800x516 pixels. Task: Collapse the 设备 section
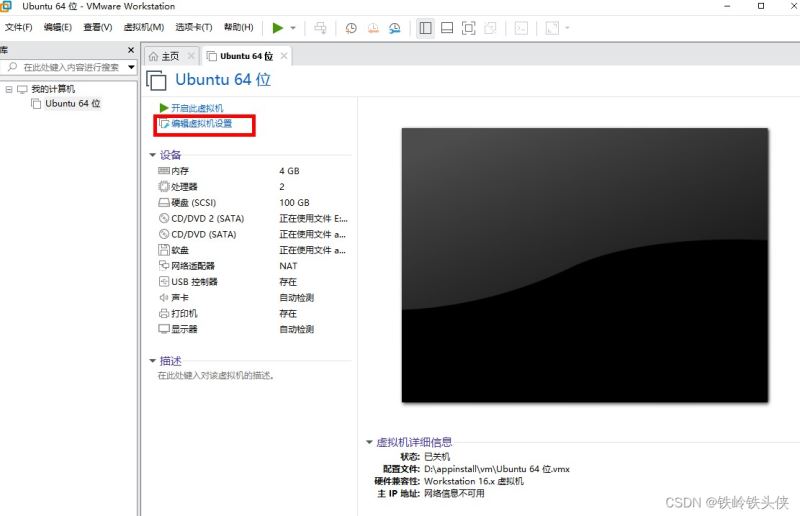pos(152,155)
